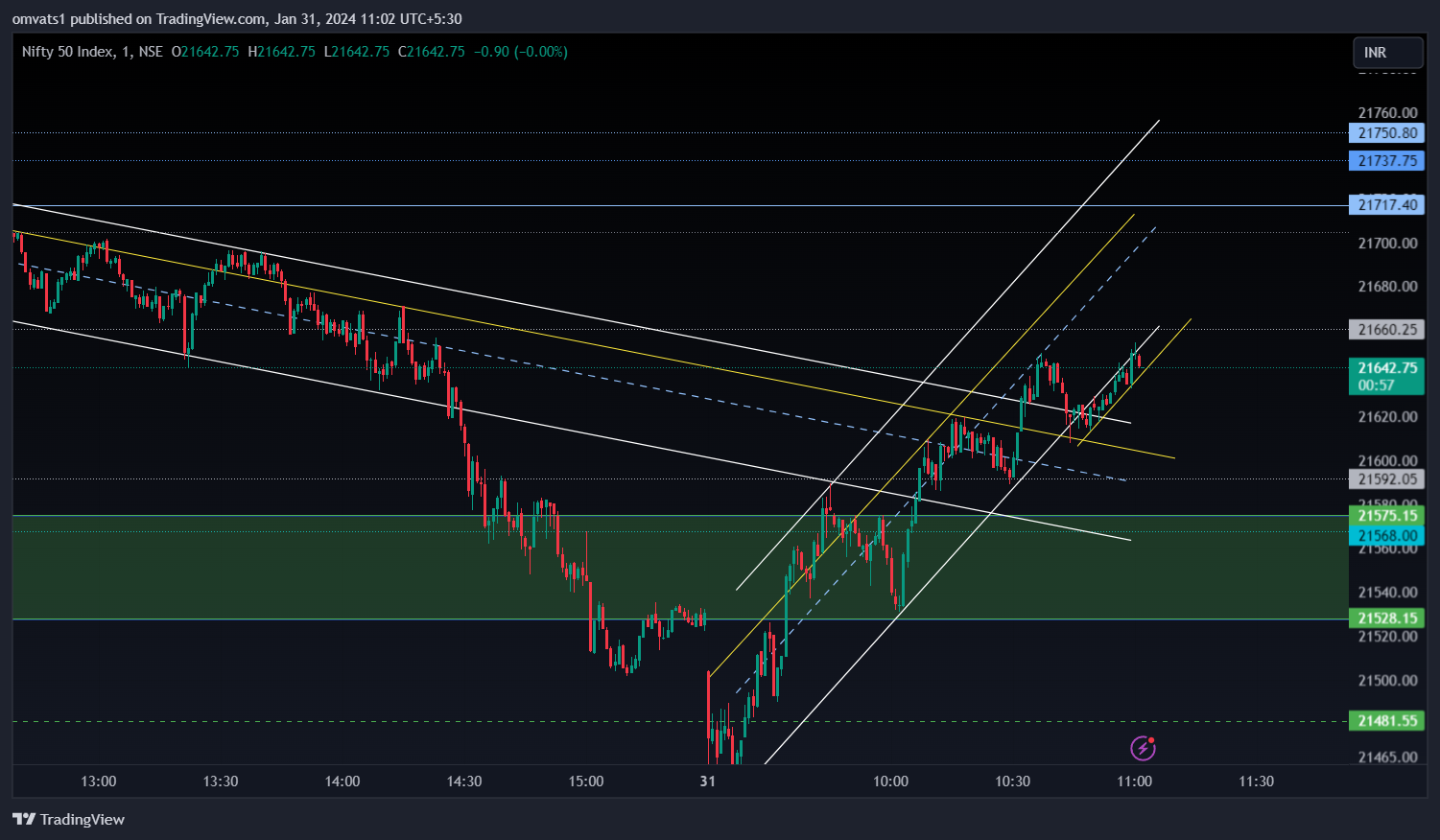Click the change value −0.90 (−0.00%)
This screenshot has width=1440, height=840.
coord(521,52)
